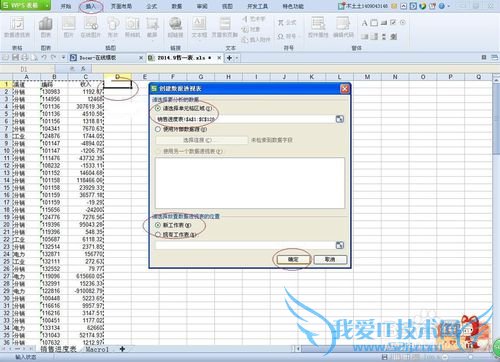This screenshot has width=500, height=362.
Task: Click the Text Box (文本框) icon
Action: (199, 27)
